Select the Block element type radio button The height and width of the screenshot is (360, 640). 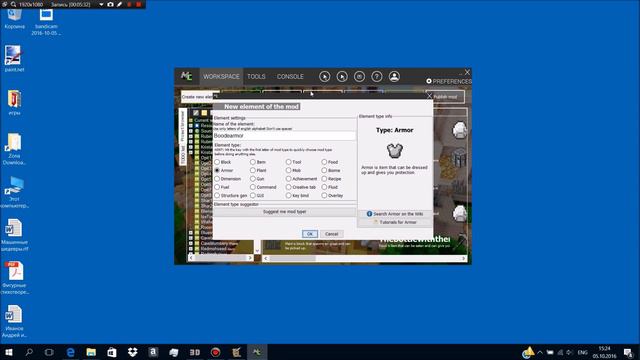pos(217,162)
